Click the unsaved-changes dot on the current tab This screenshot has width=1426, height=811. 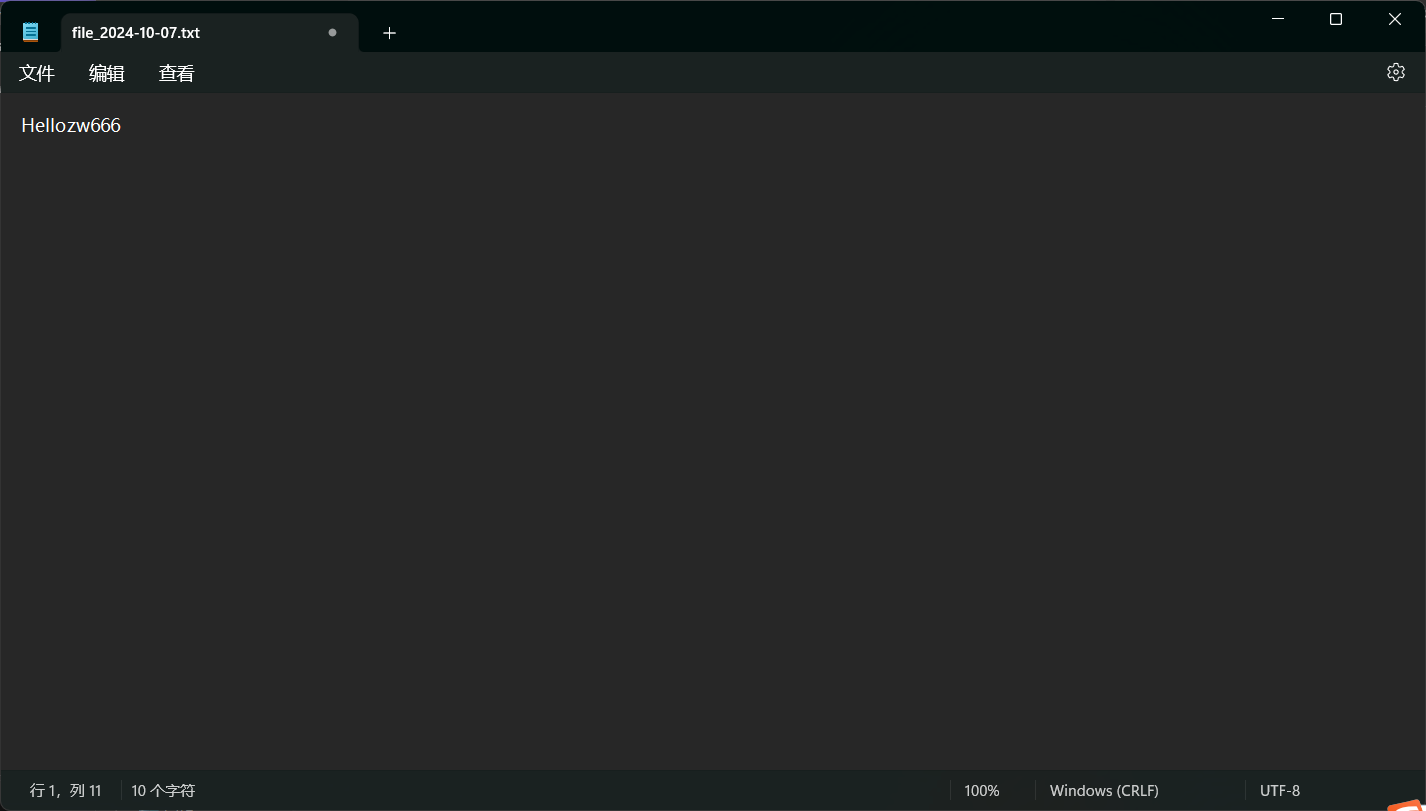point(331,32)
